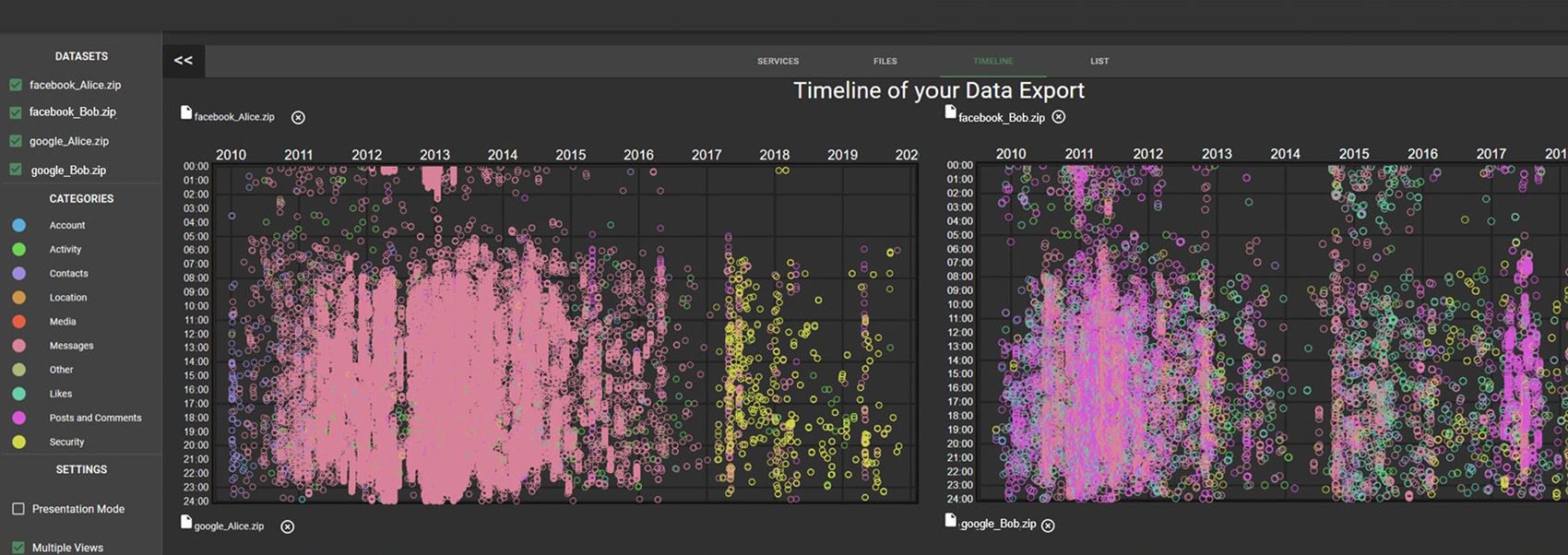The height and width of the screenshot is (555, 1568).
Task: Click the file icon beside facebook_Bob.zip chart
Action: [950, 112]
